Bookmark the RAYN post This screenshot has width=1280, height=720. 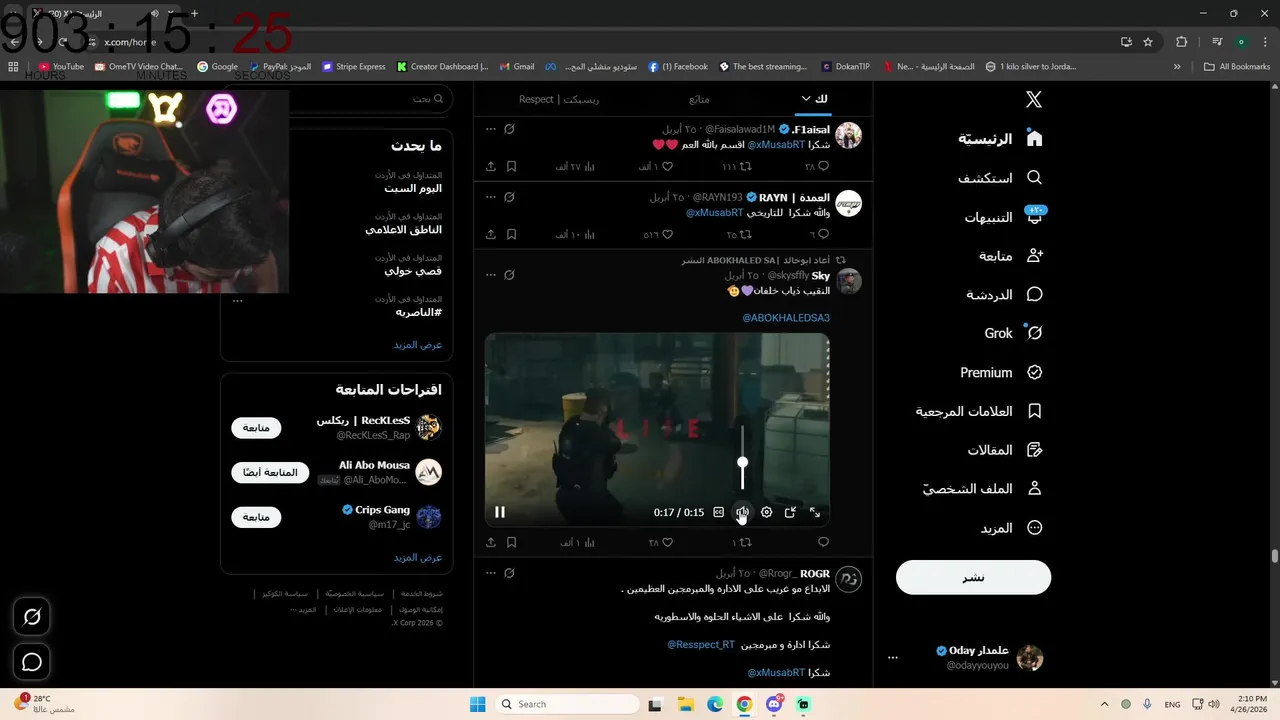511,234
